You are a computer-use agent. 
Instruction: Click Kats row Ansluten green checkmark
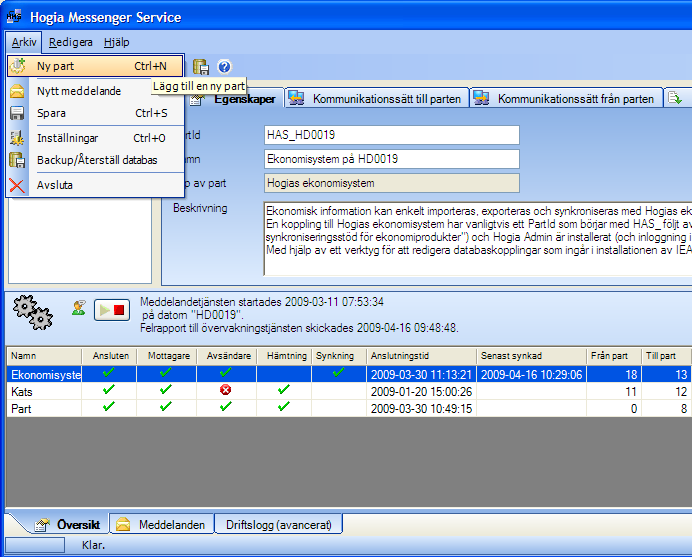[x=109, y=389]
